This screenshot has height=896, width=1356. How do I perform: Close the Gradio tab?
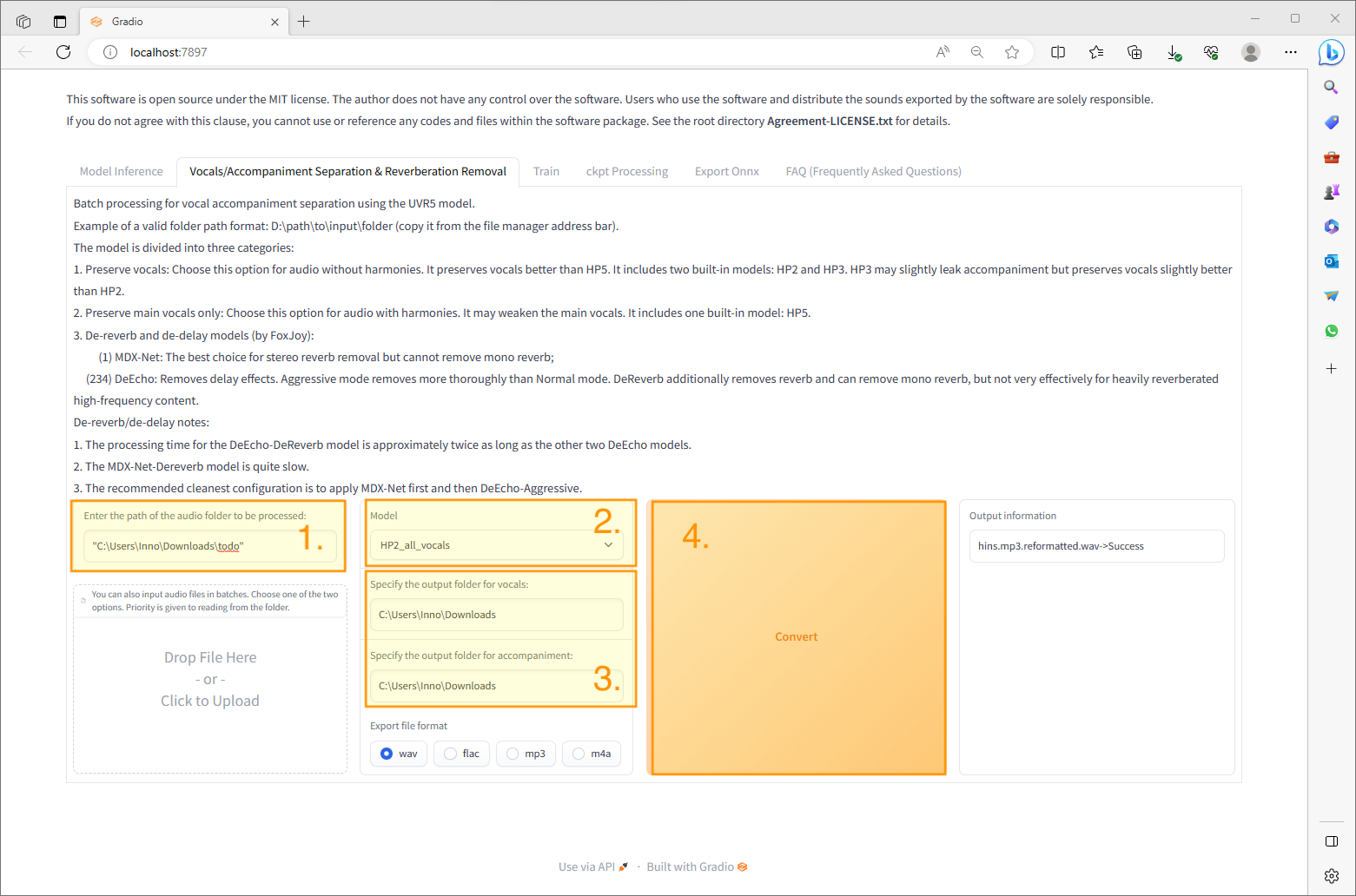[x=275, y=22]
